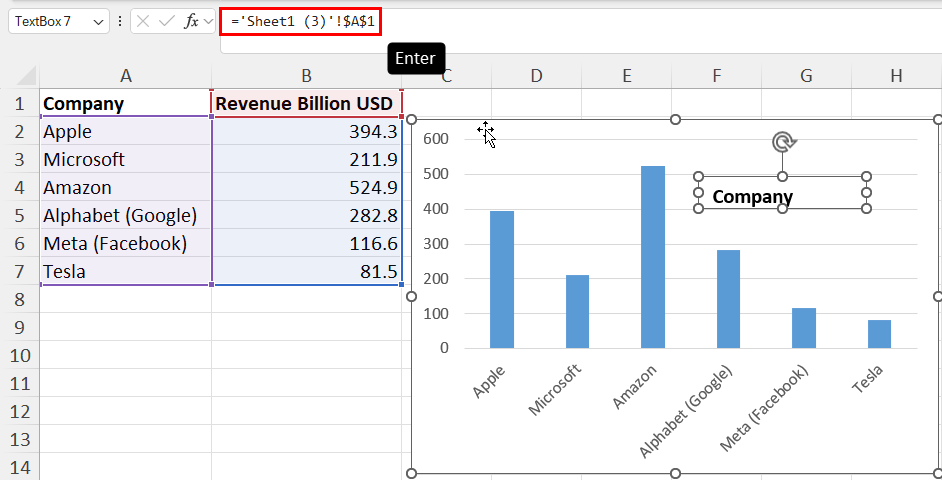
Task: Select column F header
Action: click(x=717, y=76)
